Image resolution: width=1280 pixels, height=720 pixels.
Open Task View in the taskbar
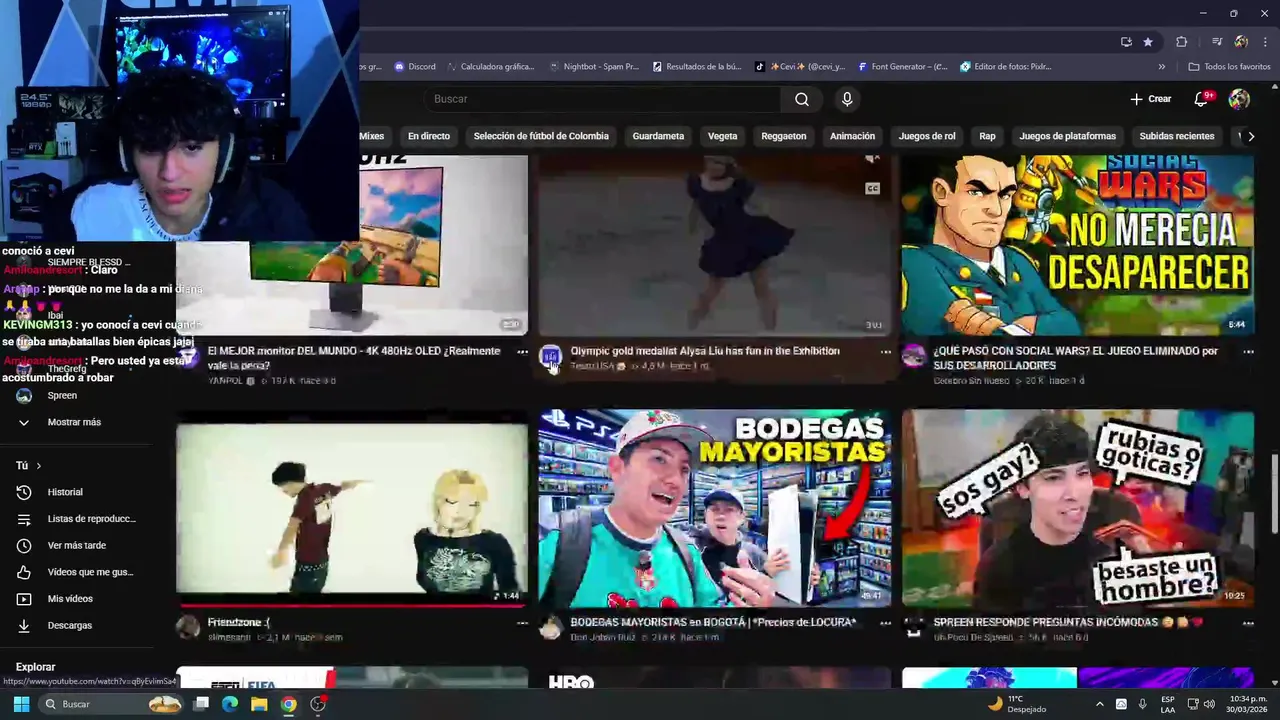coord(200,704)
